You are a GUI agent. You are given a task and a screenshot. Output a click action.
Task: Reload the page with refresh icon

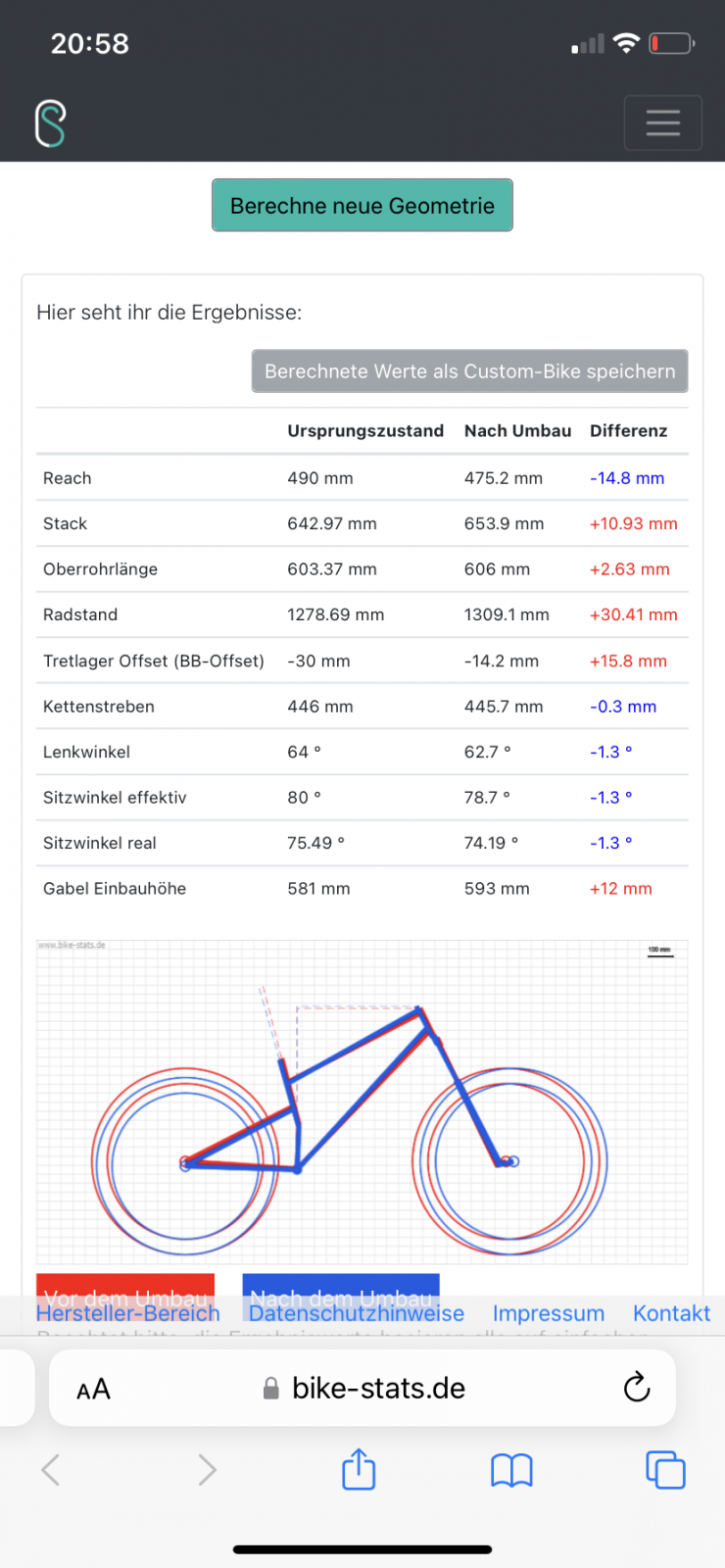click(x=637, y=1387)
